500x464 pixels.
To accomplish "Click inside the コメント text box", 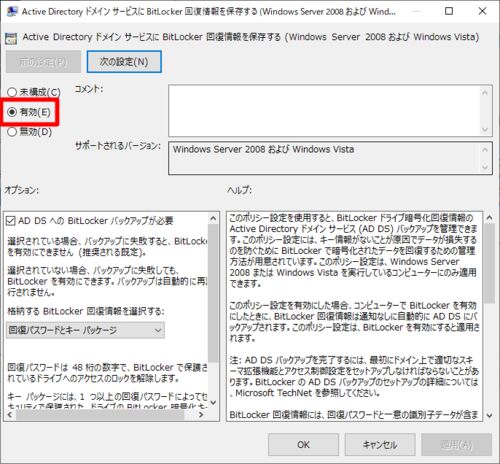I will pos(324,111).
